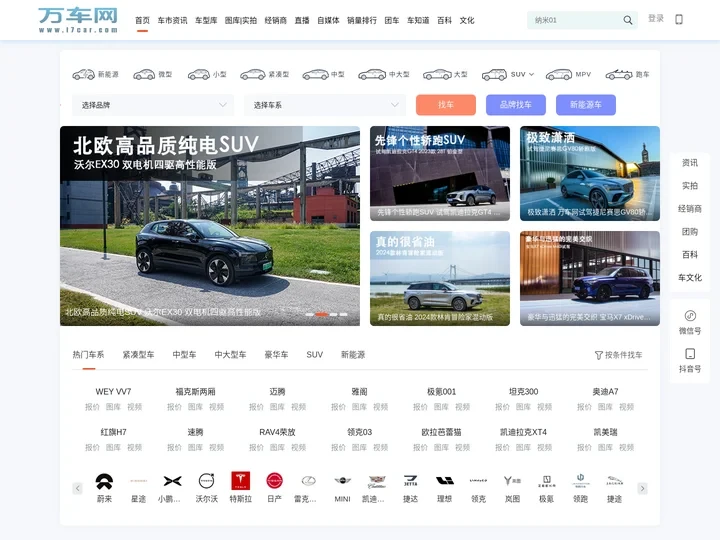Select the 大型 car type icon

pyautogui.click(x=437, y=74)
